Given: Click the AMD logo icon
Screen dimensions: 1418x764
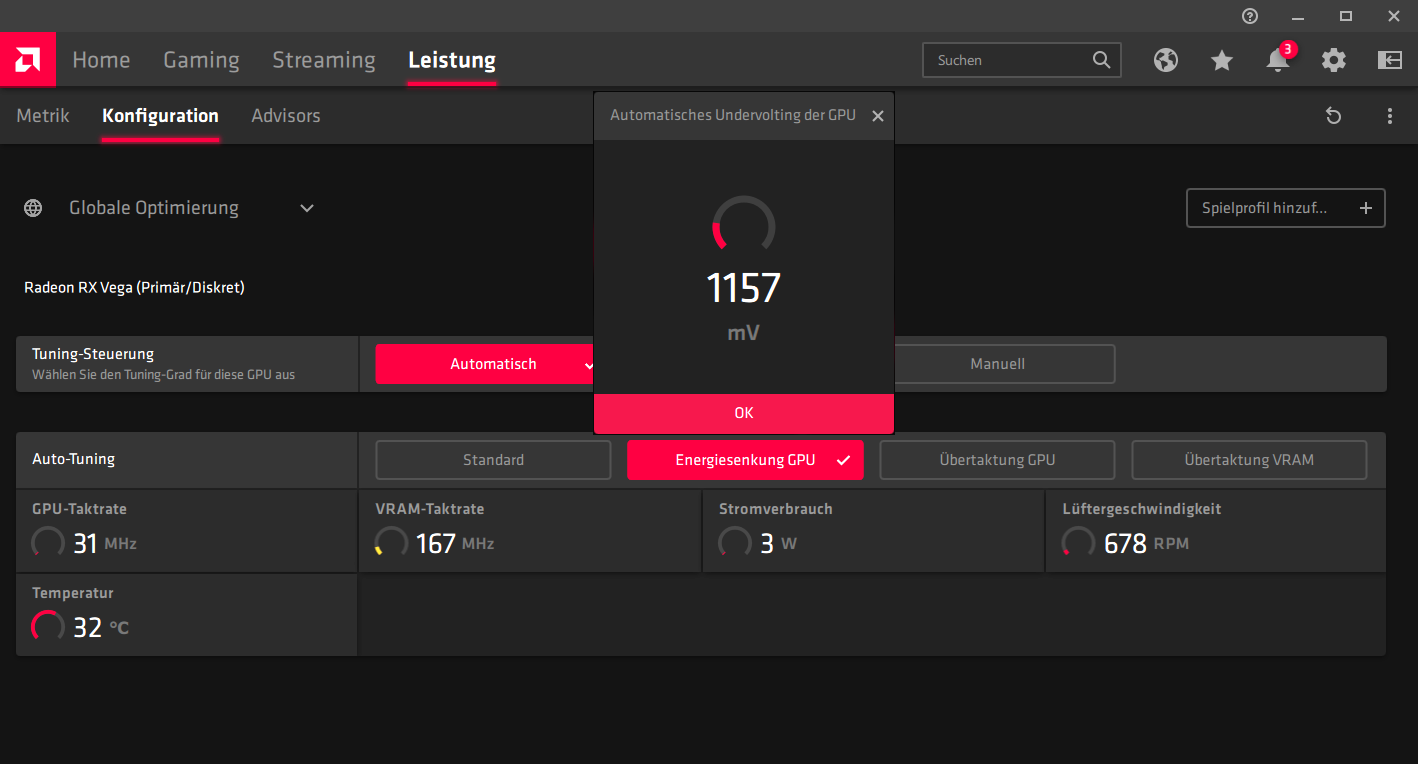Looking at the screenshot, I should tap(27, 60).
